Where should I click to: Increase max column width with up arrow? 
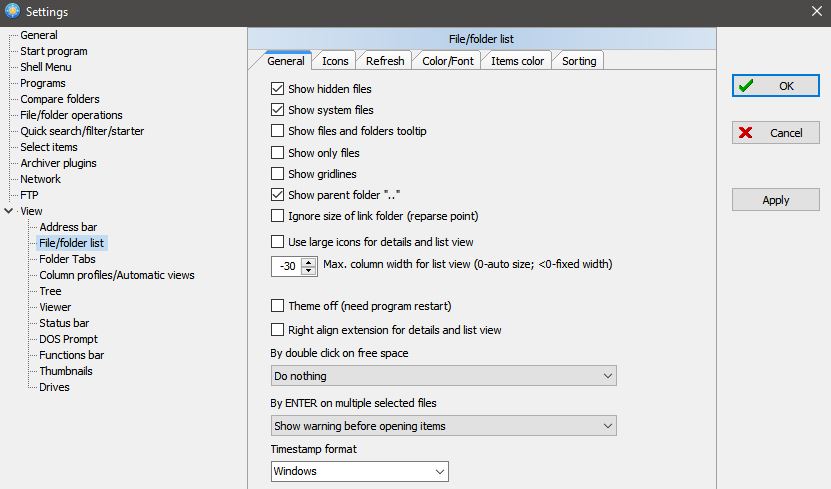click(308, 262)
